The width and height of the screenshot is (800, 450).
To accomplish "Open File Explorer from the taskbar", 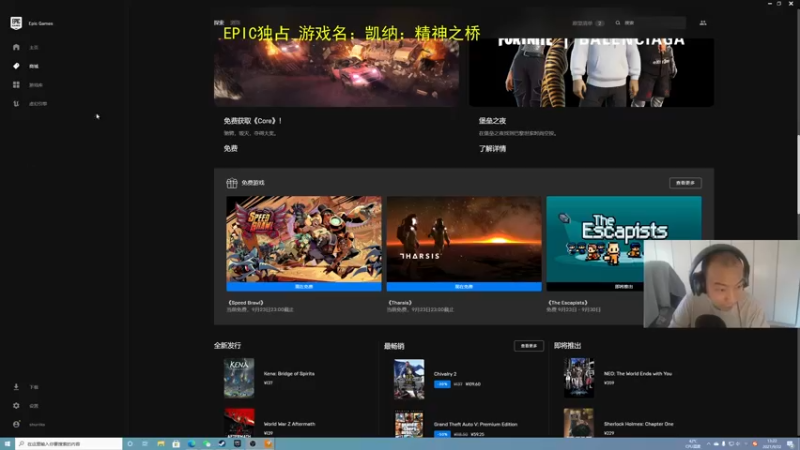I will 161,444.
